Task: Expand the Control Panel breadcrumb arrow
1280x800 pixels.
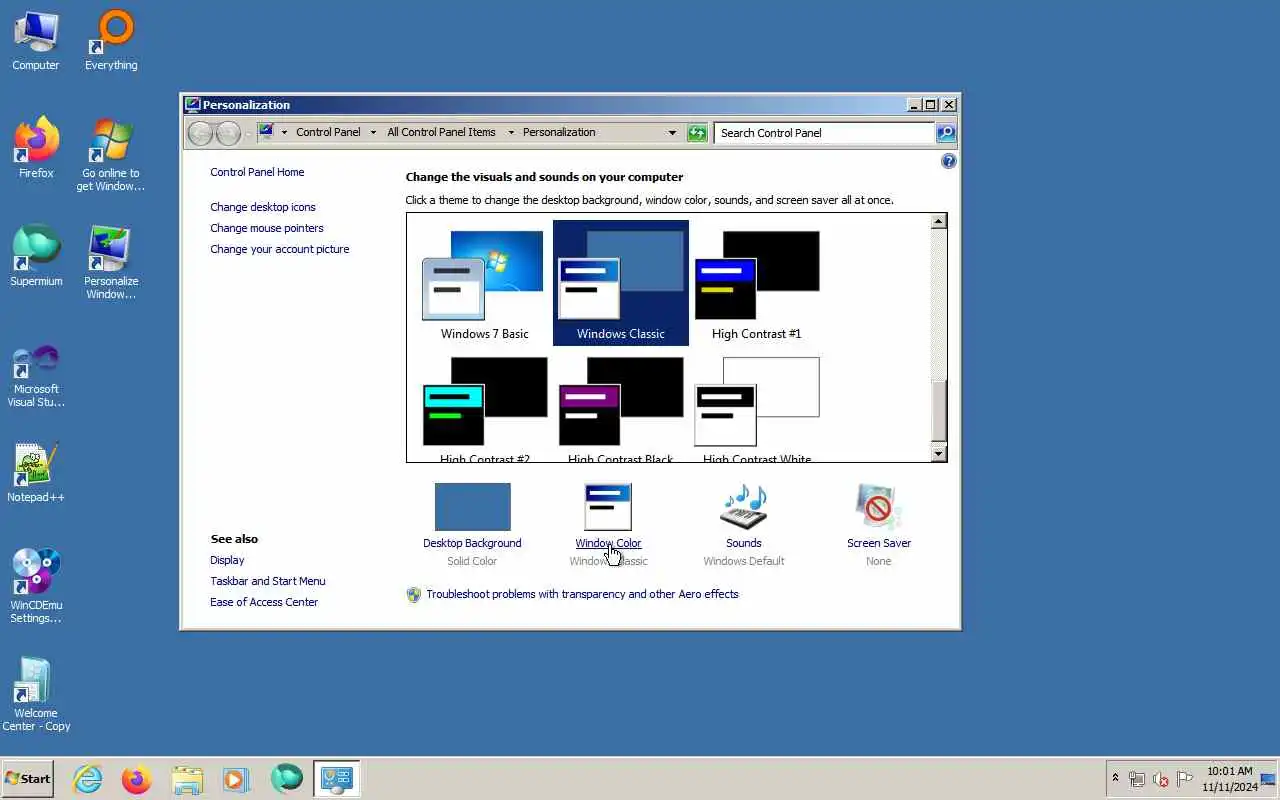Action: pyautogui.click(x=373, y=132)
